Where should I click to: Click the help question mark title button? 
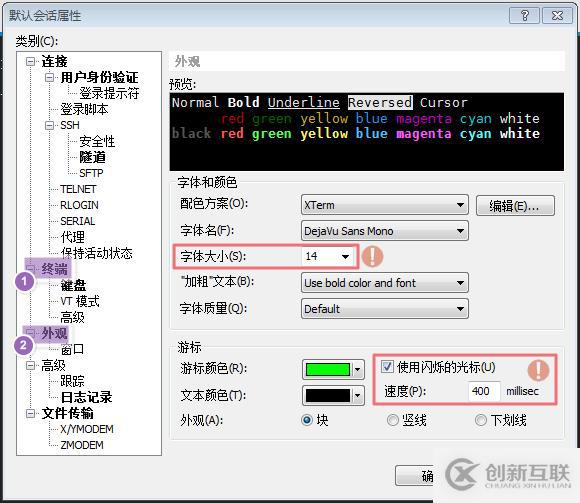click(524, 16)
